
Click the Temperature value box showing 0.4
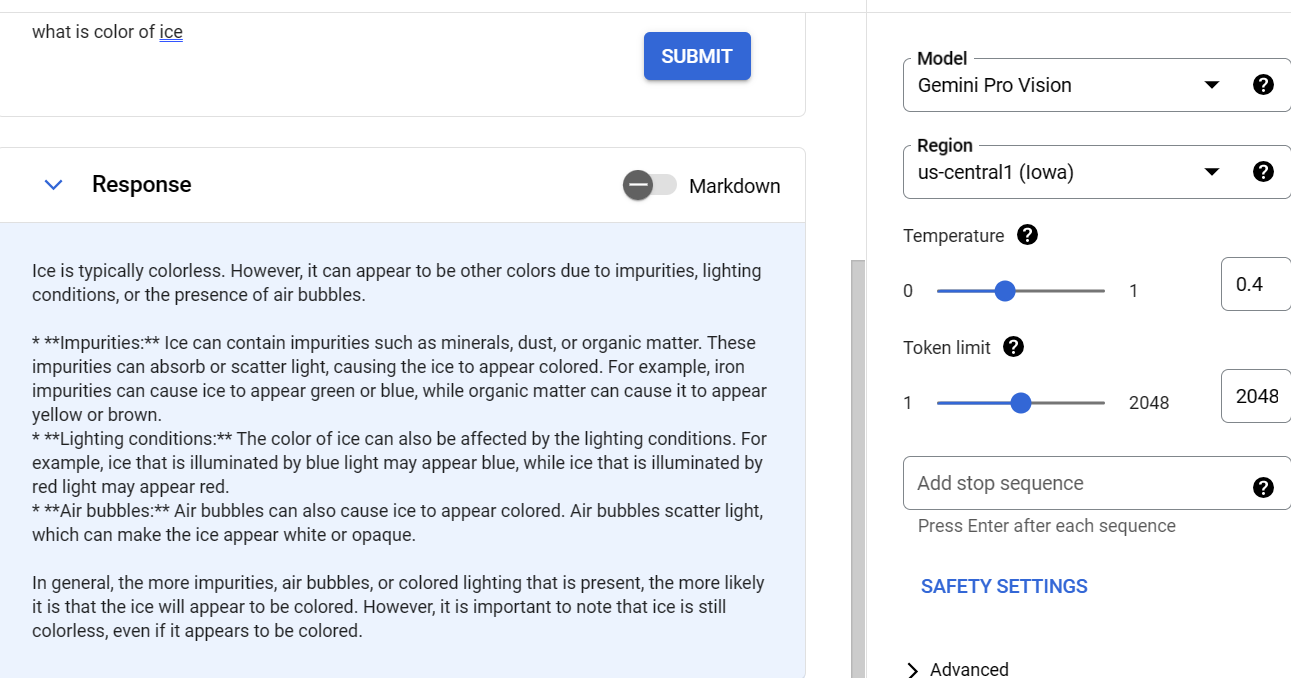1254,284
